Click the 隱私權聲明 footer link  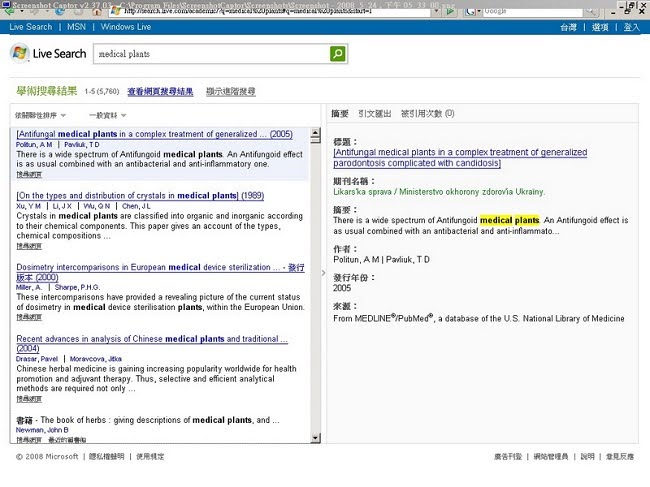(x=107, y=457)
